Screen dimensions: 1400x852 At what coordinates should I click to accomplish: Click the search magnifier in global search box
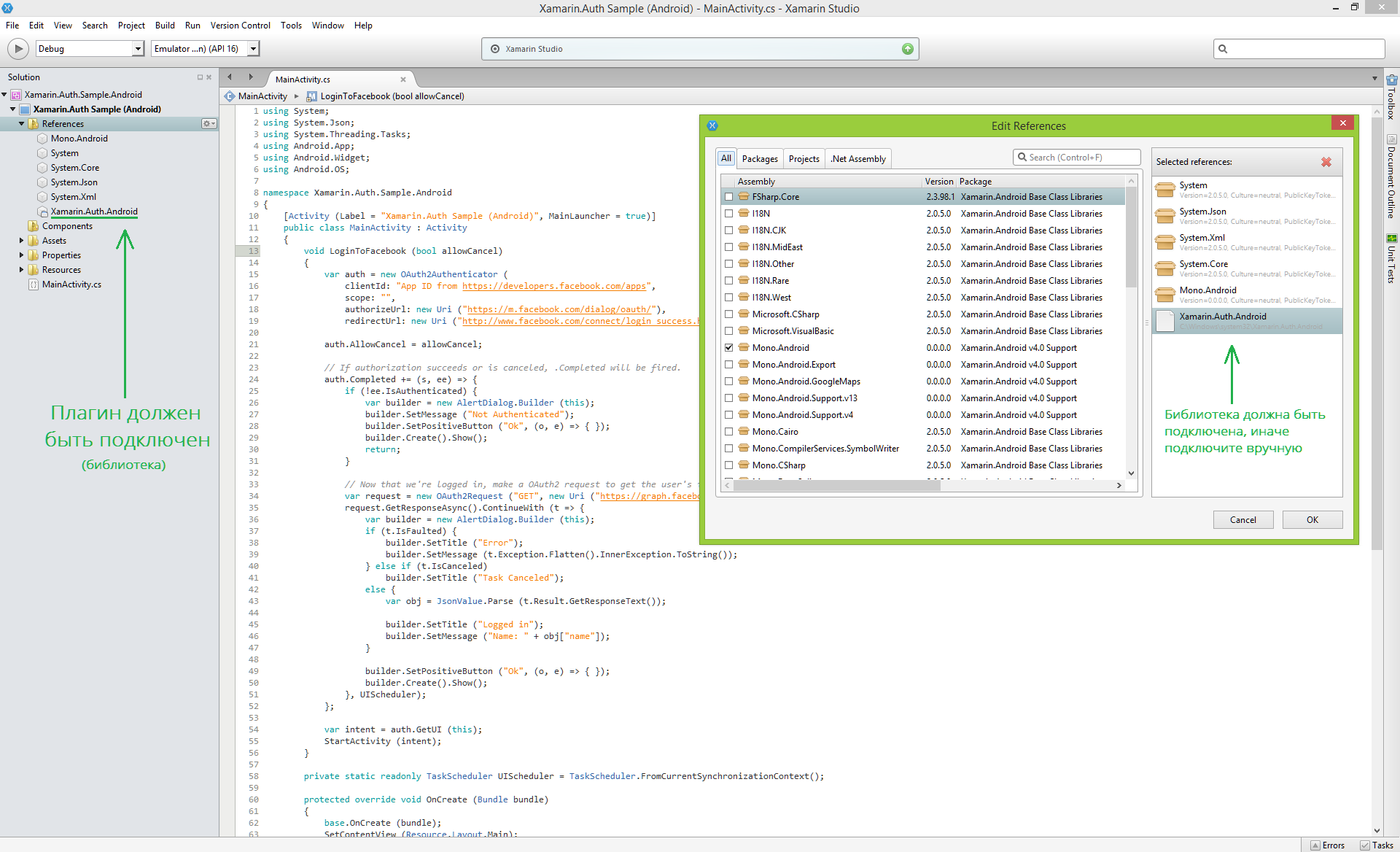(x=1223, y=49)
